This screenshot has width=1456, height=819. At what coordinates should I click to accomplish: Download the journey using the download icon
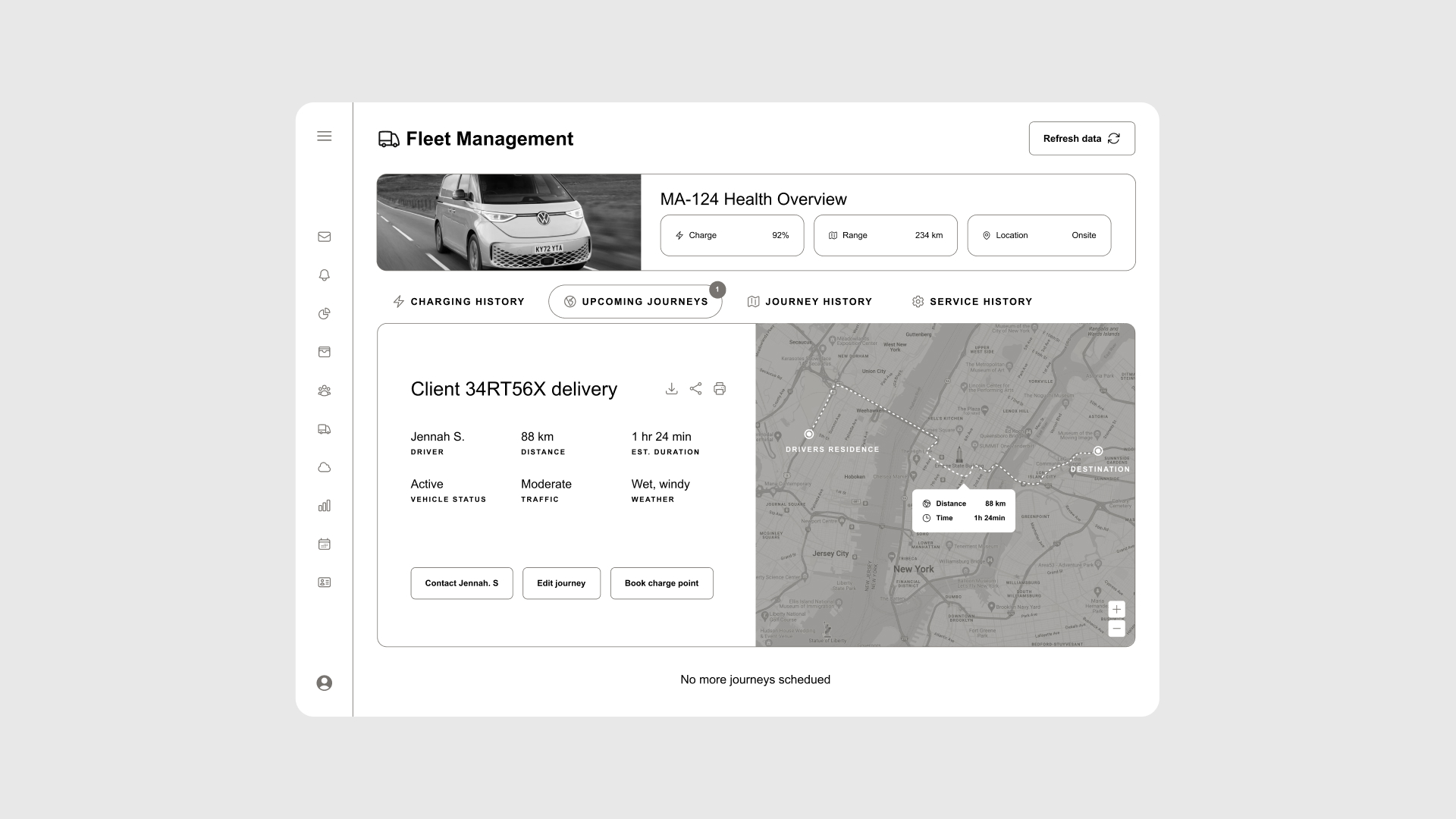672,388
